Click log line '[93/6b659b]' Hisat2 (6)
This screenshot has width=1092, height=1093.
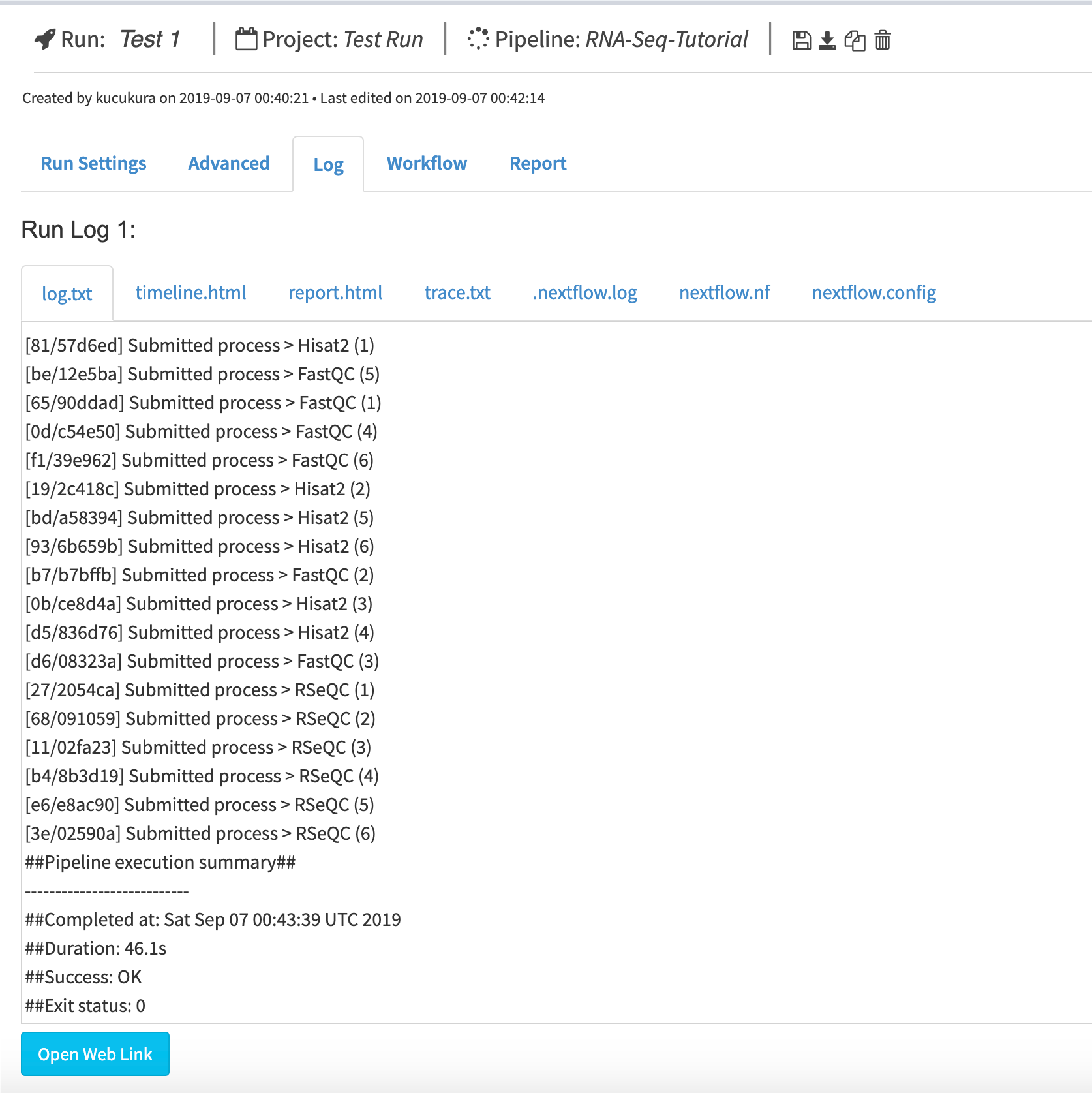click(200, 546)
